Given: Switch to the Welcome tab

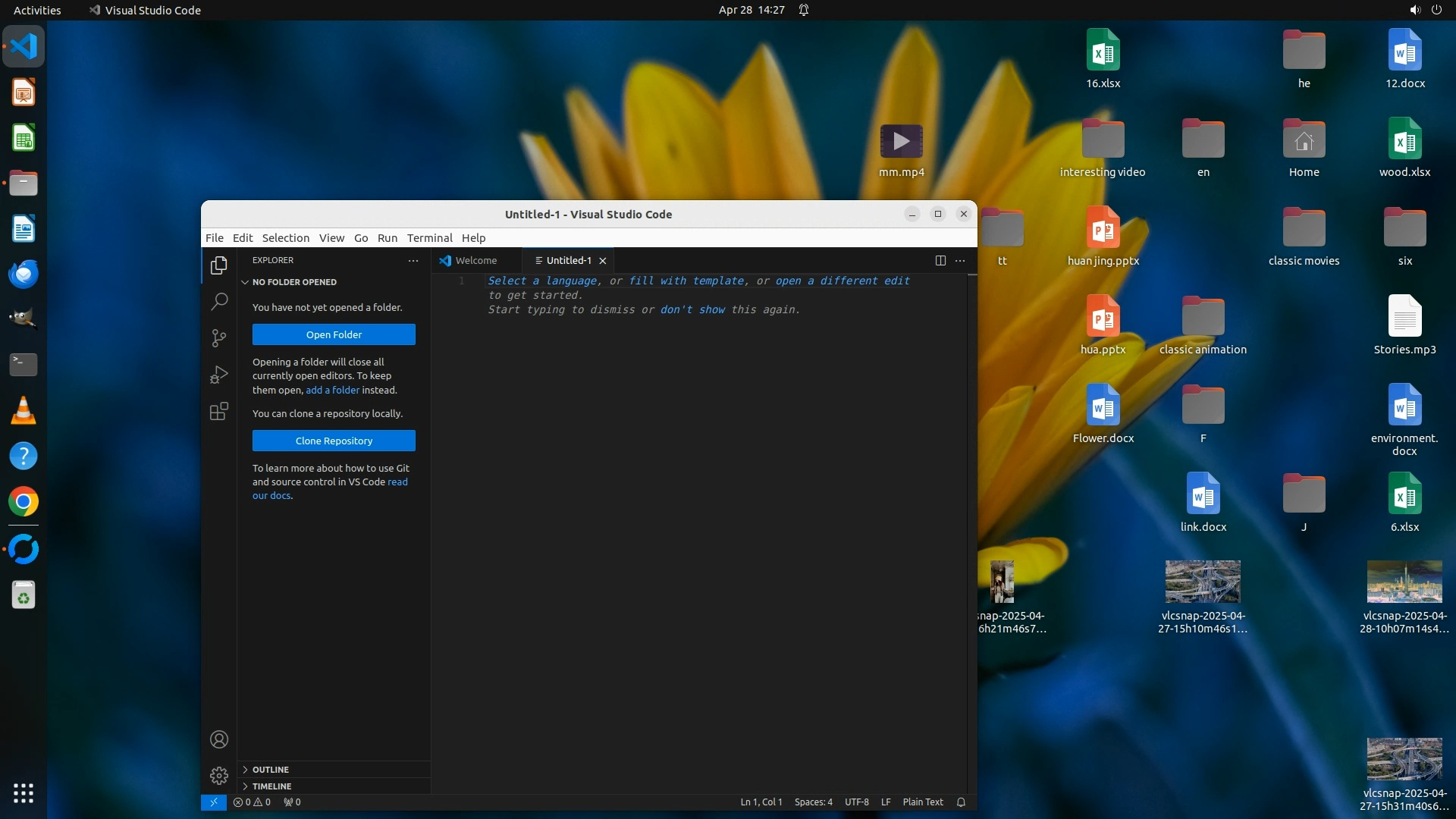Looking at the screenshot, I should [x=475, y=260].
